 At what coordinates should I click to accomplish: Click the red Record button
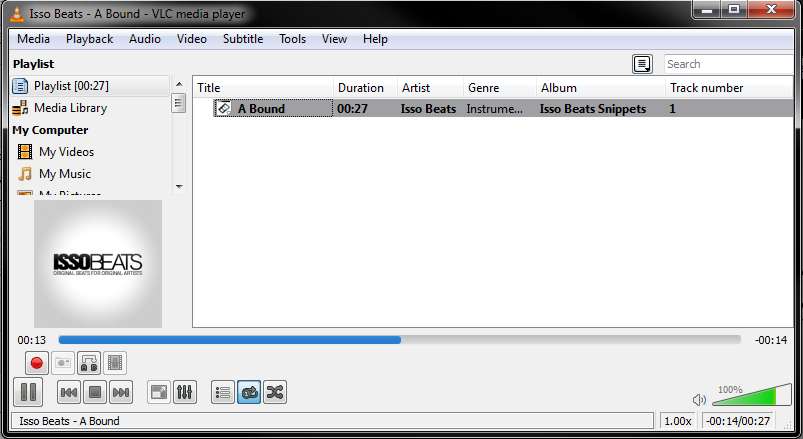pos(37,363)
